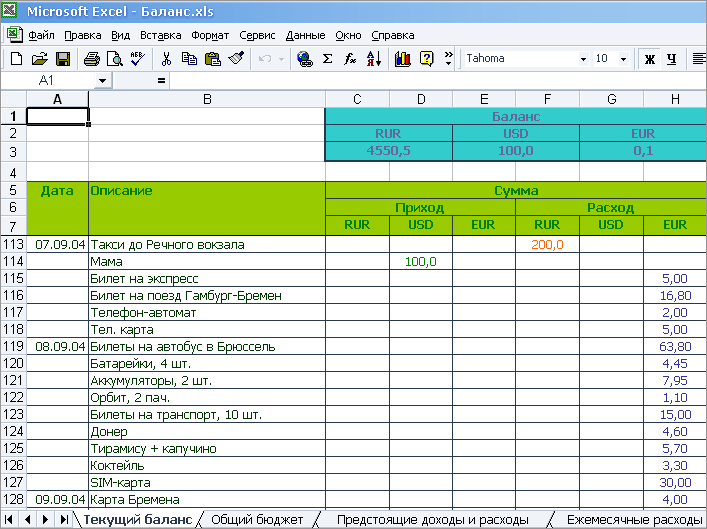This screenshot has width=707, height=529.
Task: Open the Правка menu
Action: pos(83,35)
